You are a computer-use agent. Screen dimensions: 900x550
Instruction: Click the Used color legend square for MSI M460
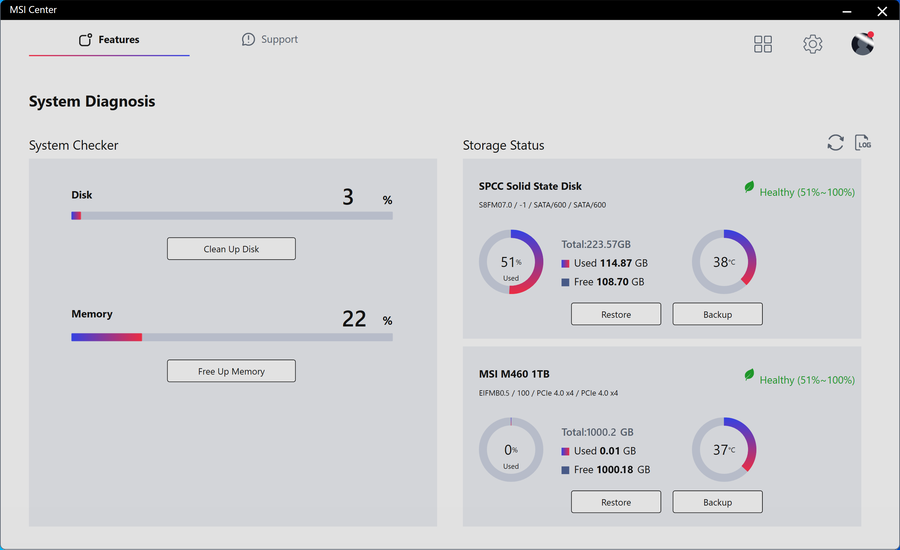point(565,452)
